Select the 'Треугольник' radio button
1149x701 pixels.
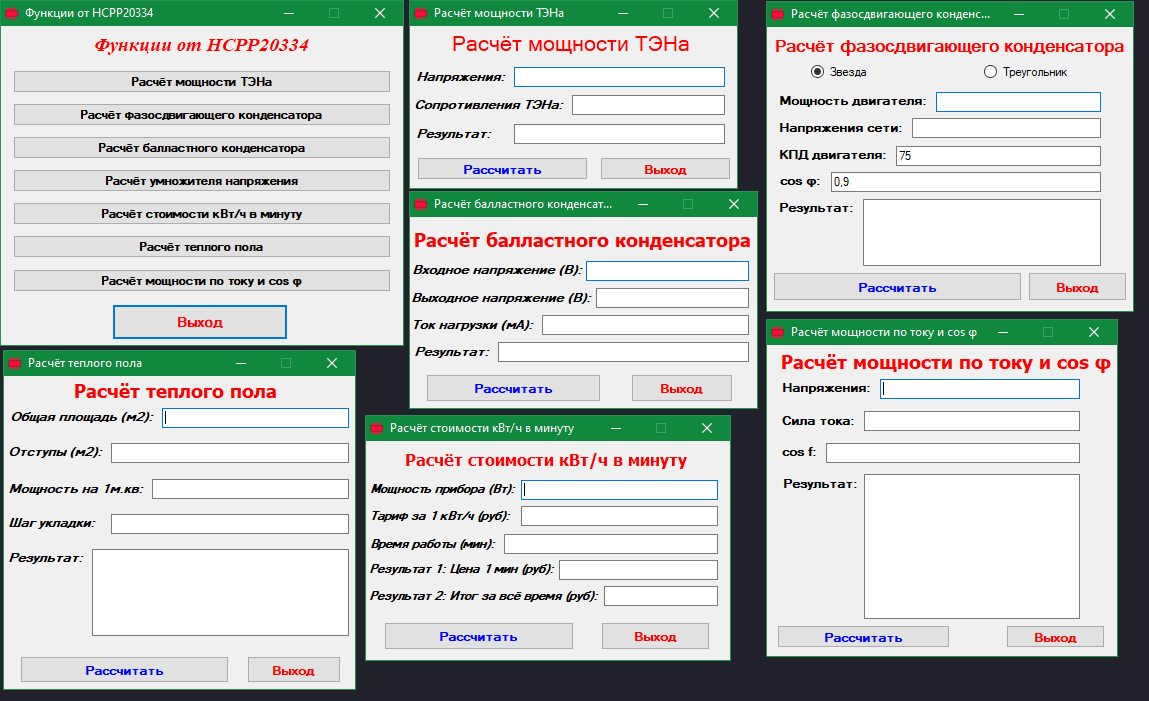tap(991, 72)
